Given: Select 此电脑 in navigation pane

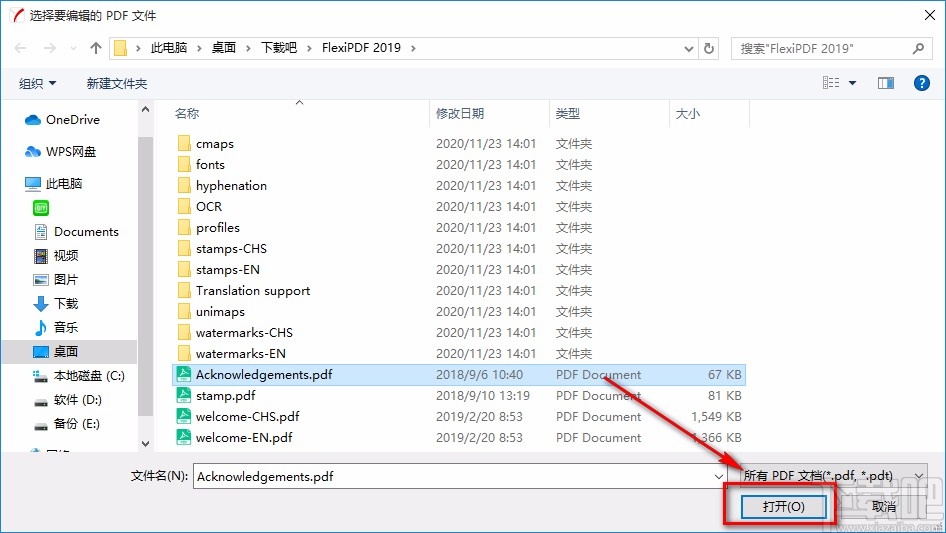Looking at the screenshot, I should [53, 184].
